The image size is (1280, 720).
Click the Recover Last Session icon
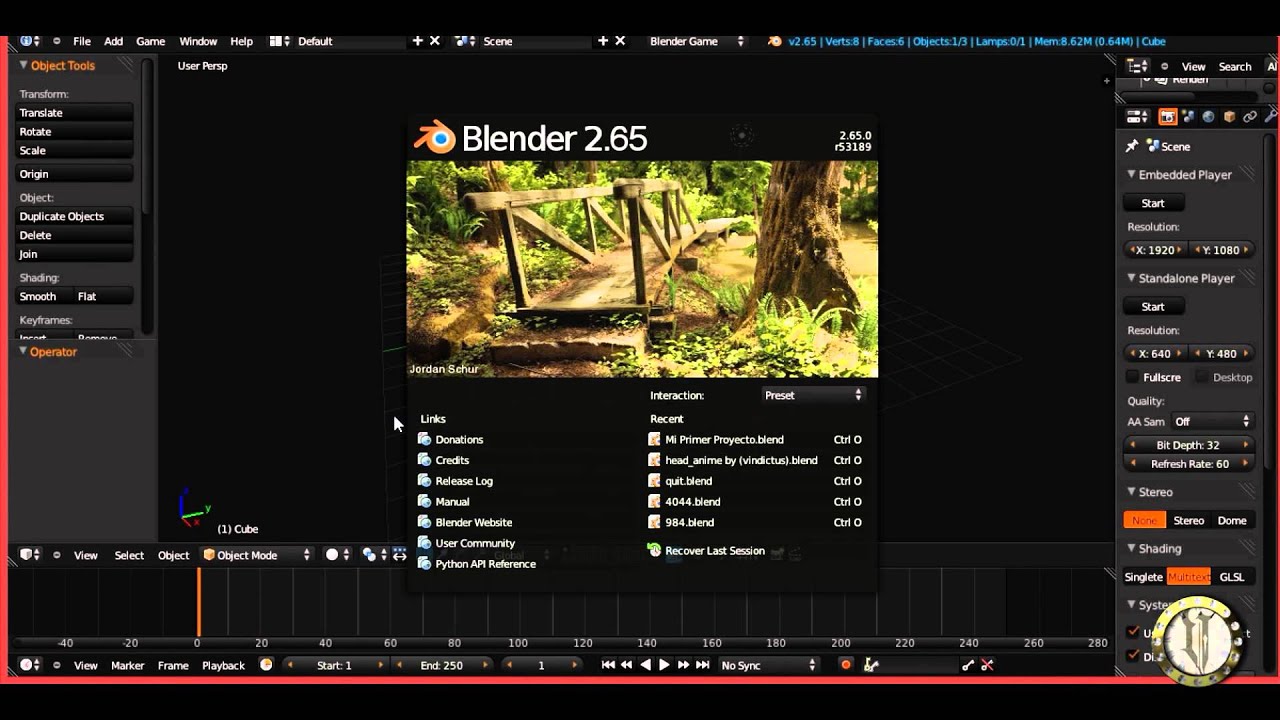tap(655, 550)
